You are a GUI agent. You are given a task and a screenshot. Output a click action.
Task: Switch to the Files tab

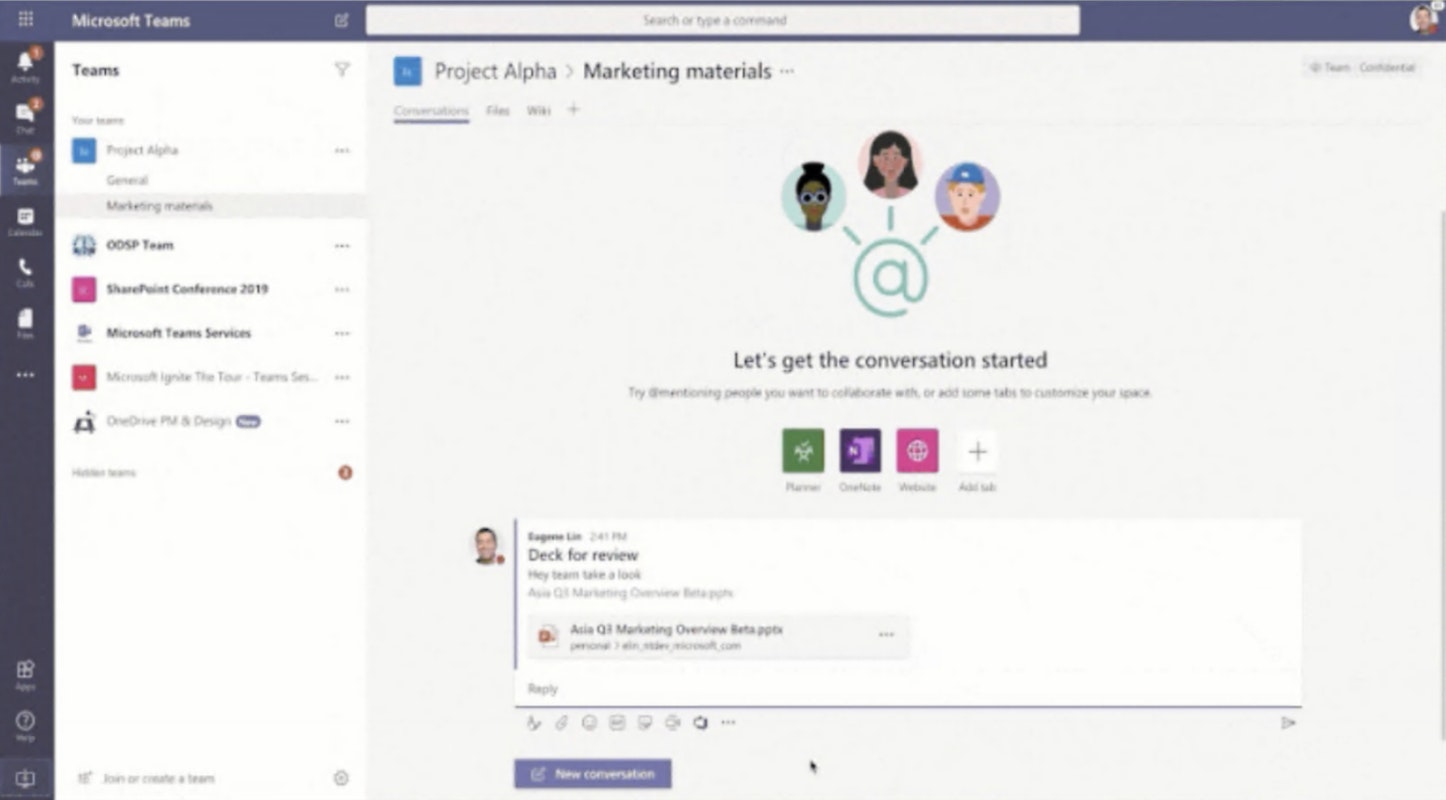[x=497, y=110]
